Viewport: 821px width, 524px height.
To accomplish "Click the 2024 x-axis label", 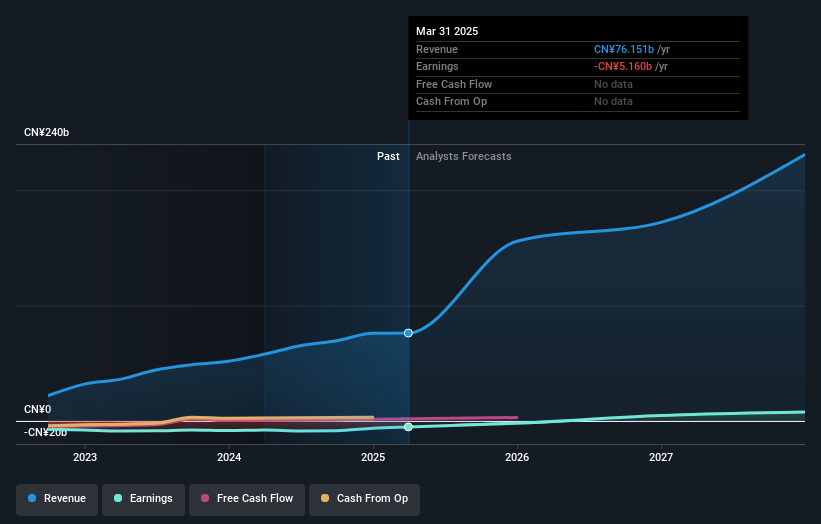I will coord(229,457).
